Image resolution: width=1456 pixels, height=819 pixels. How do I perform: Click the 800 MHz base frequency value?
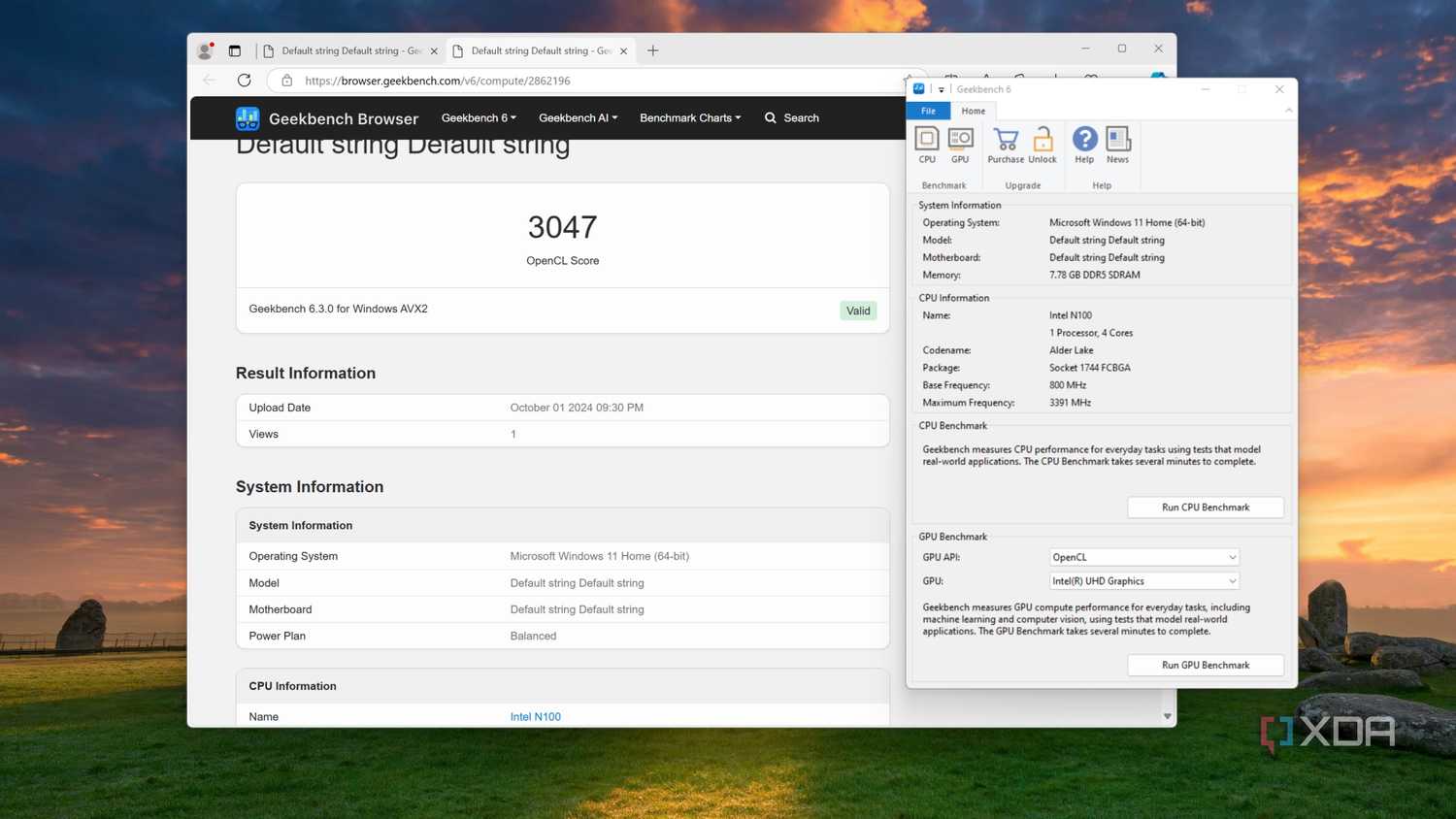(x=1067, y=385)
